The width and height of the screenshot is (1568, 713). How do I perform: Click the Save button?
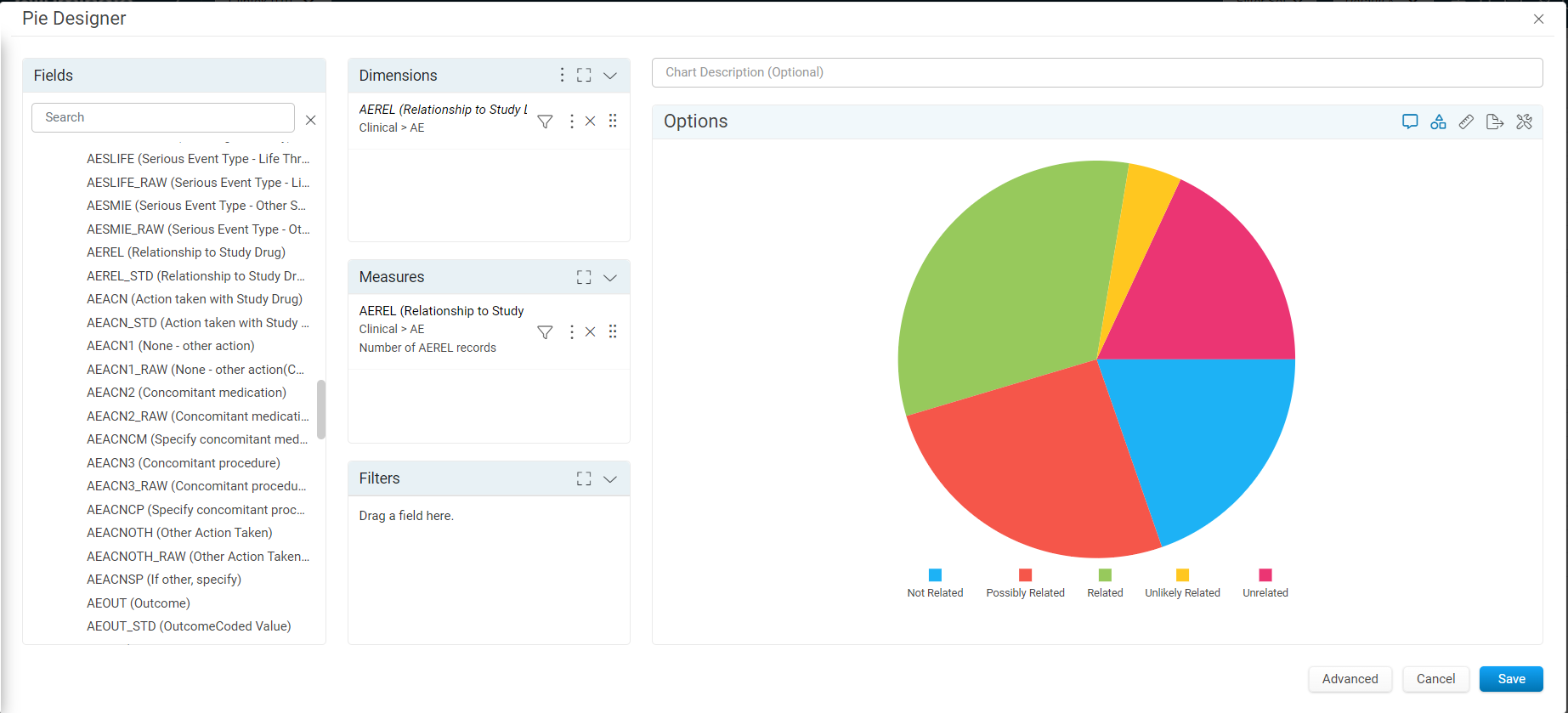(x=1511, y=679)
